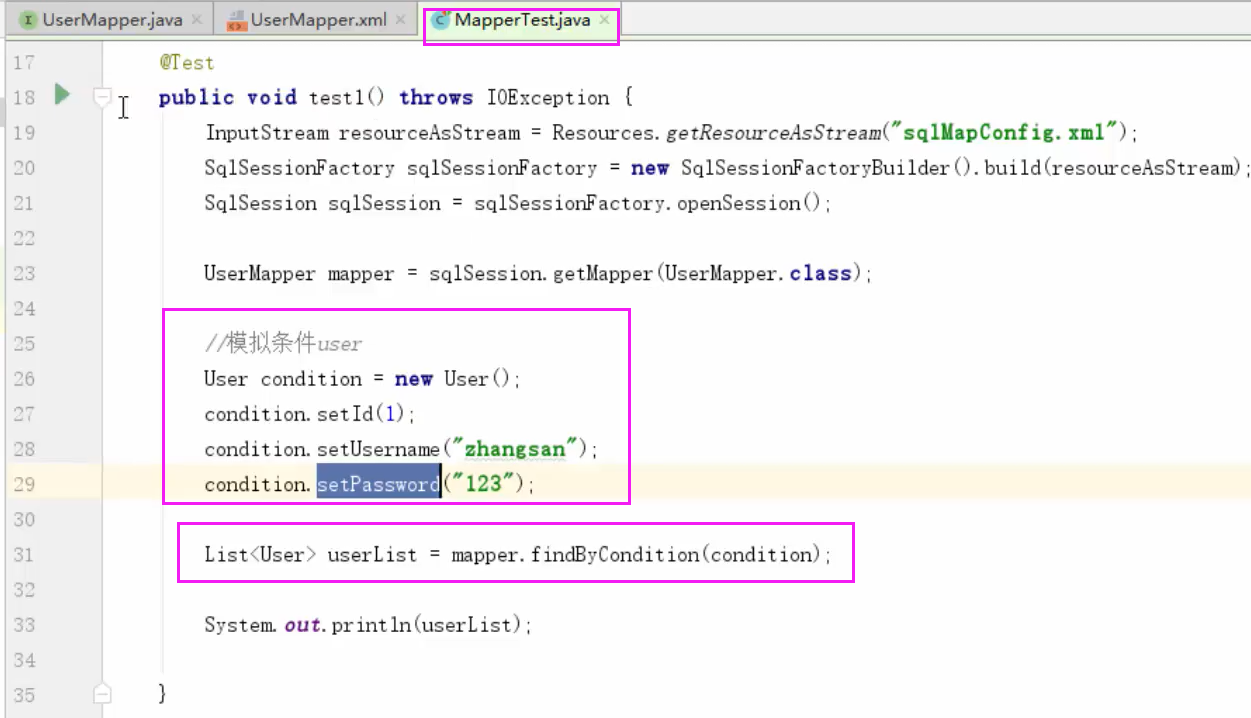Viewport: 1251px width, 718px height.
Task: Click InputStream type on line 19
Action: pos(266,132)
